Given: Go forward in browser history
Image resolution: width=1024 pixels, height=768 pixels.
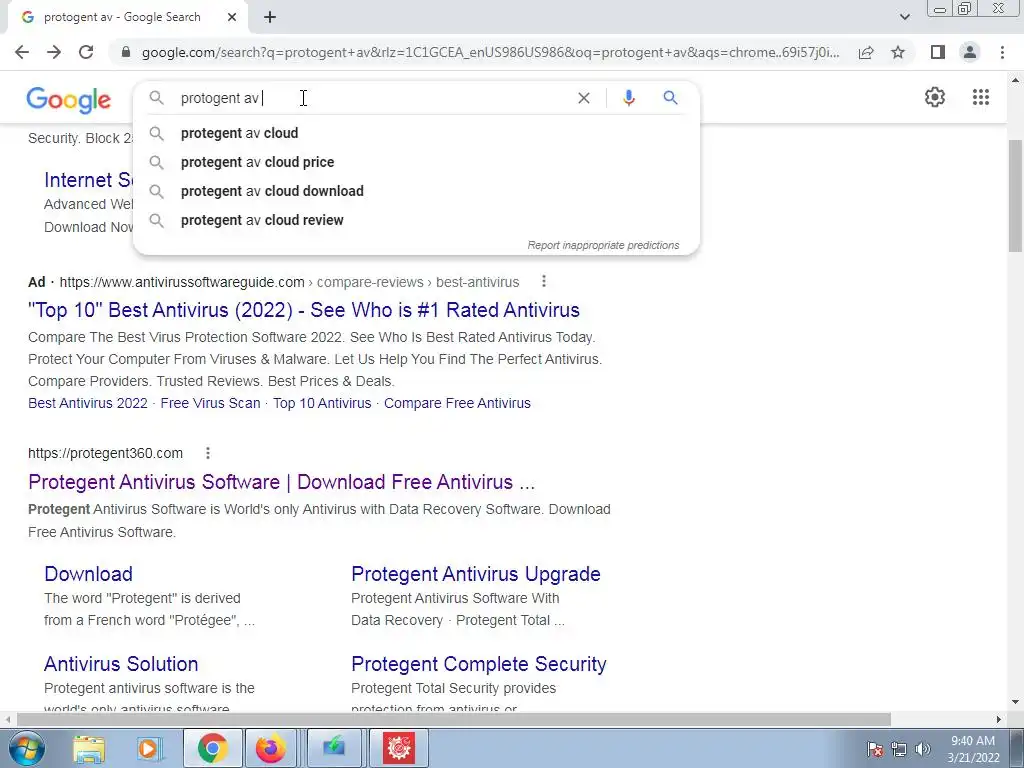Looking at the screenshot, I should 54,52.
